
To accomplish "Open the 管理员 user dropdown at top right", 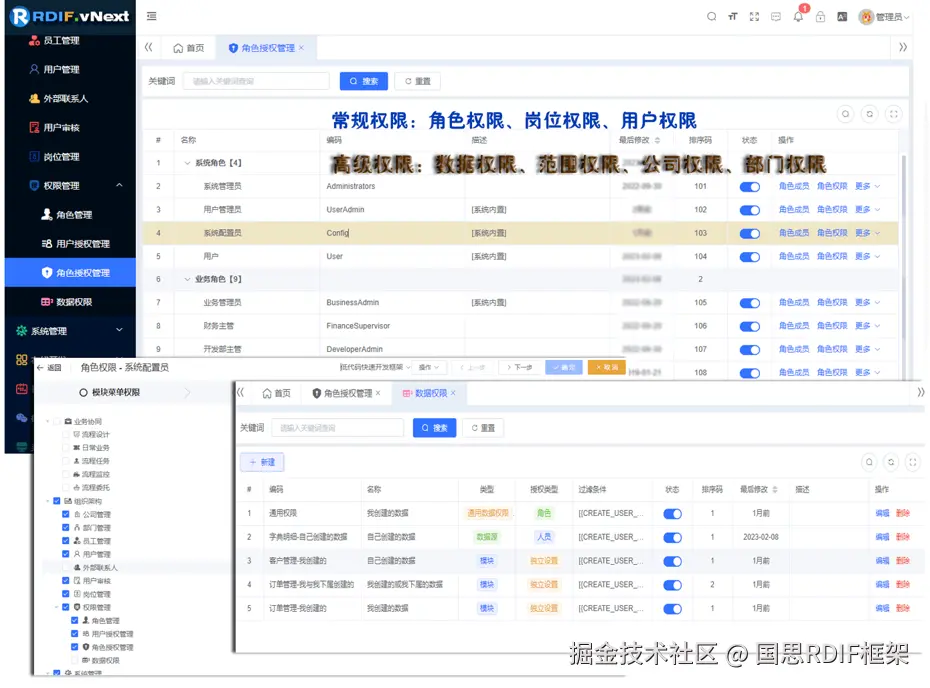I will pyautogui.click(x=890, y=16).
